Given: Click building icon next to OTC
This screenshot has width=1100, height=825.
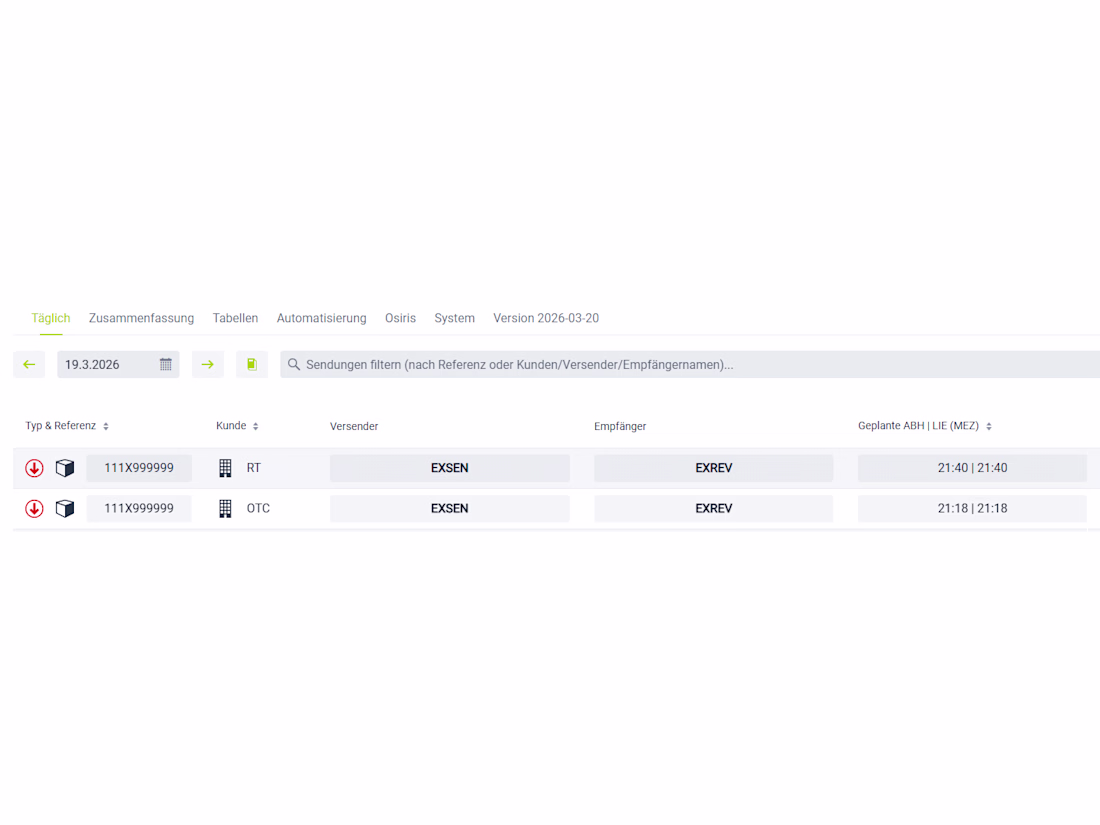Looking at the screenshot, I should coord(225,509).
